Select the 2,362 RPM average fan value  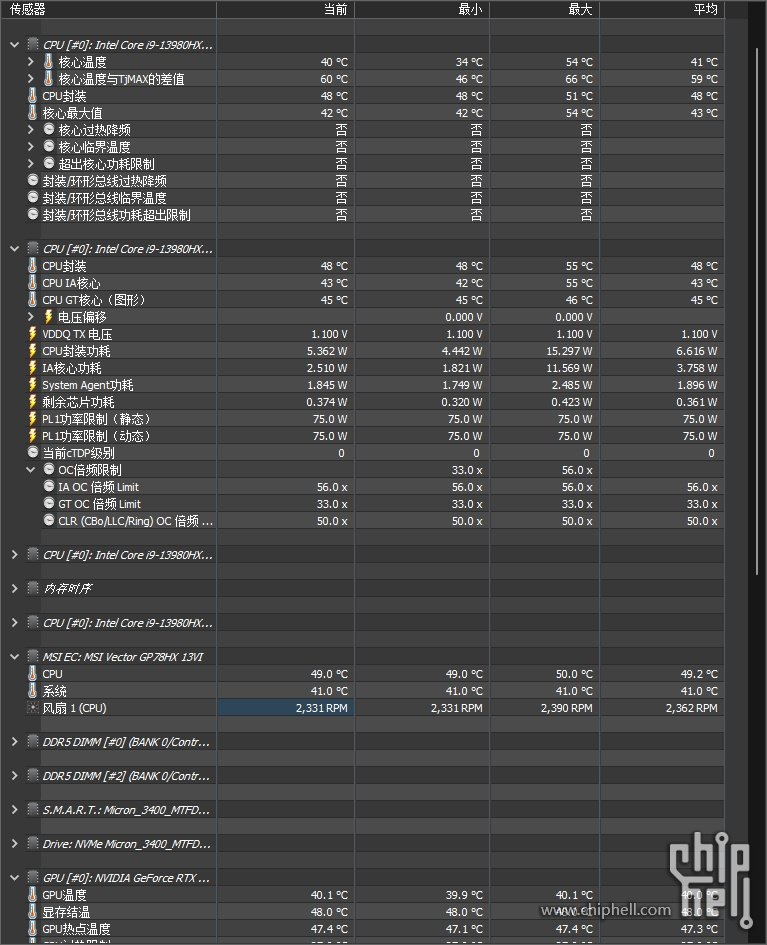click(x=692, y=708)
